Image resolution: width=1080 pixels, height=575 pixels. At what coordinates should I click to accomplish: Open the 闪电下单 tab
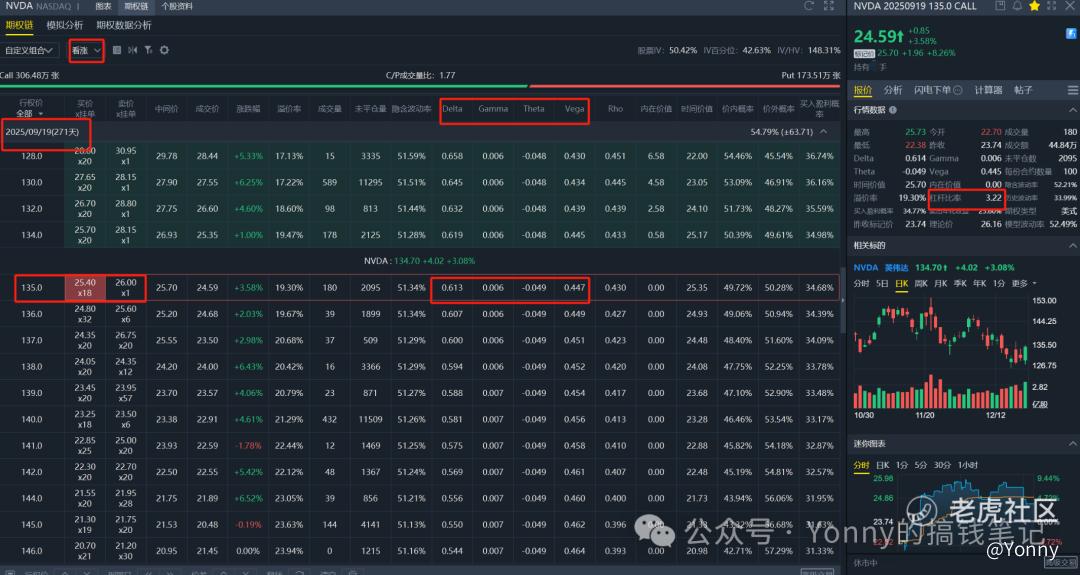tap(933, 90)
